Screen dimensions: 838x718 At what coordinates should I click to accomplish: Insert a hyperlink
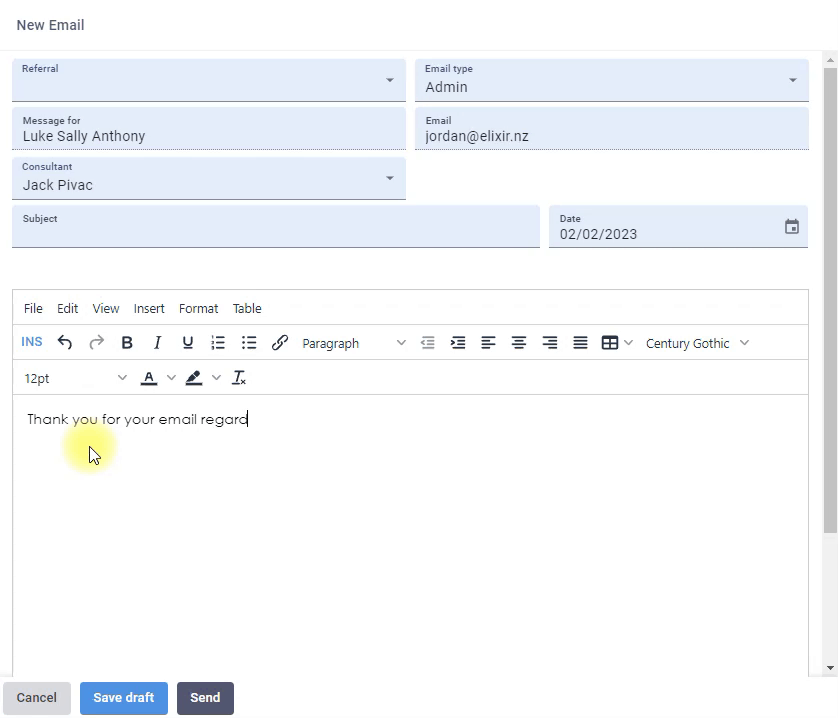(280, 343)
